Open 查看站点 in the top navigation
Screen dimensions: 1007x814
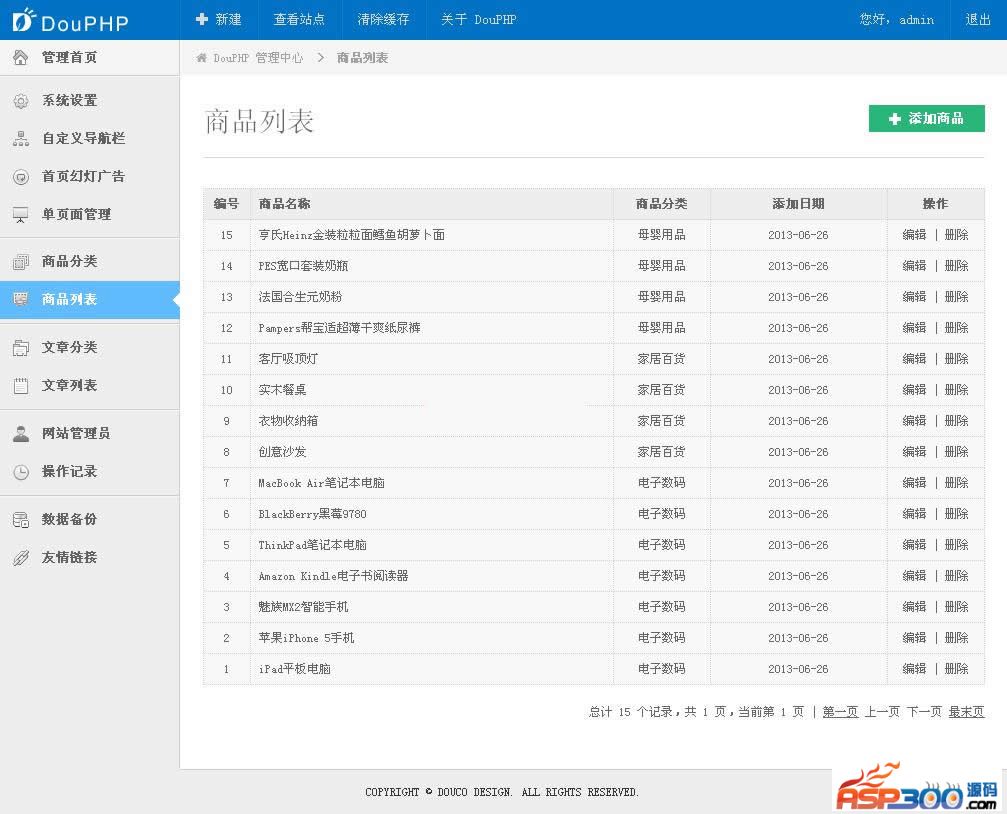(x=299, y=19)
